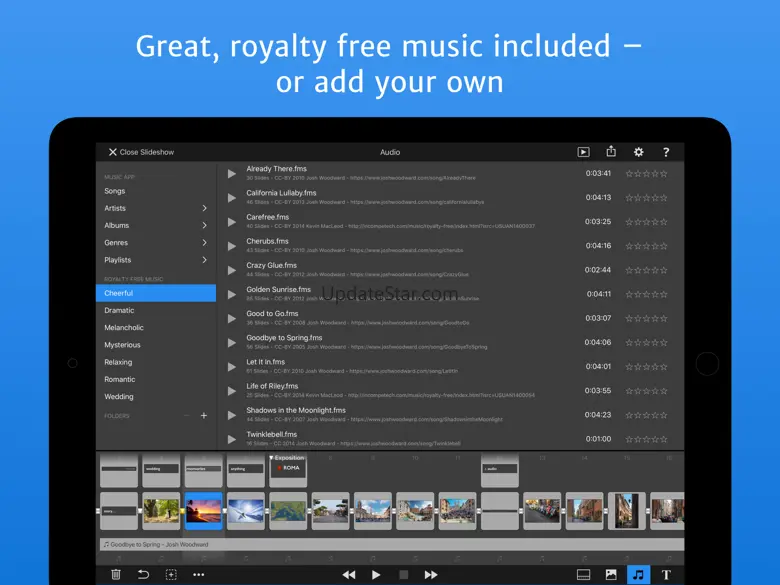
Task: Rate Already There.fms using the stars
Action: tap(646, 173)
